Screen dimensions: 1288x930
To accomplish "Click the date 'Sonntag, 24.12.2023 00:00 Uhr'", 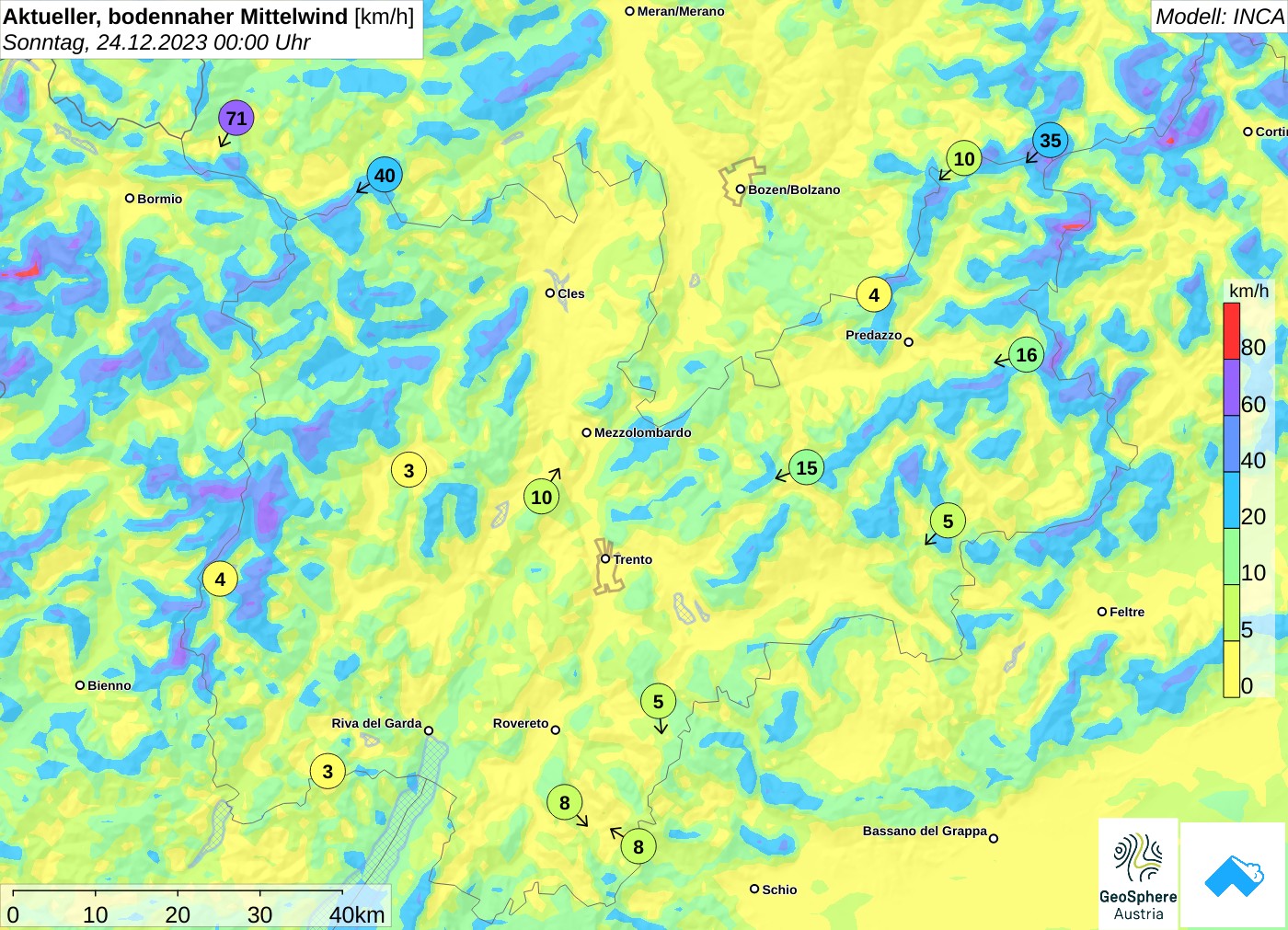I will (x=156, y=42).
